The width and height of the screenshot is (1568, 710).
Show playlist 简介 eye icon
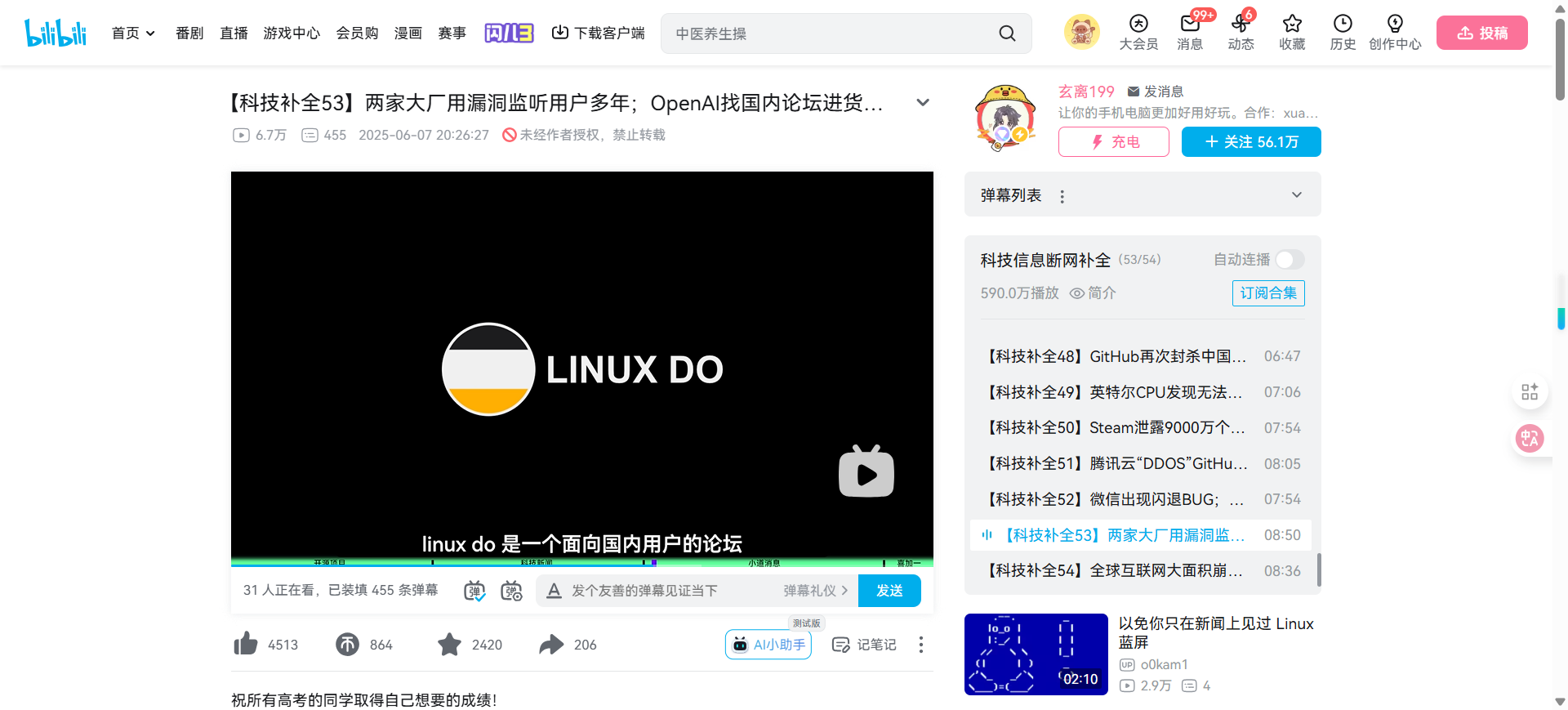(x=1077, y=293)
